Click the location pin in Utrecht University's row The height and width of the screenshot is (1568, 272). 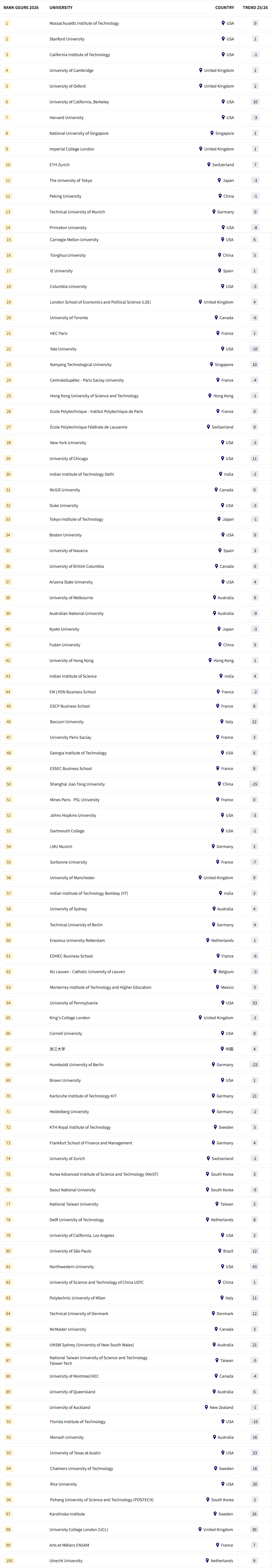tap(208, 1560)
